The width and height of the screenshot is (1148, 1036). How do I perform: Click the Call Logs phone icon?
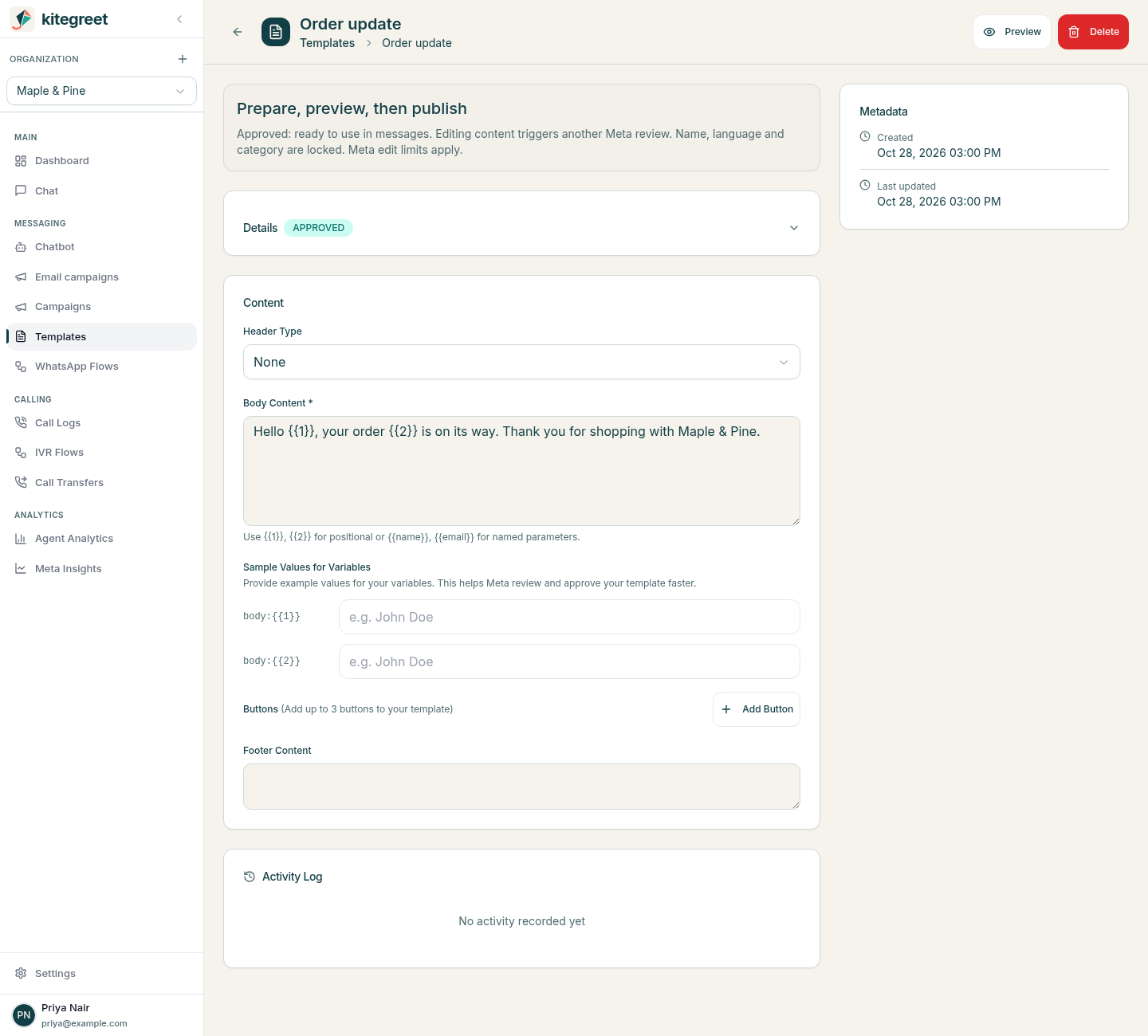click(x=21, y=423)
